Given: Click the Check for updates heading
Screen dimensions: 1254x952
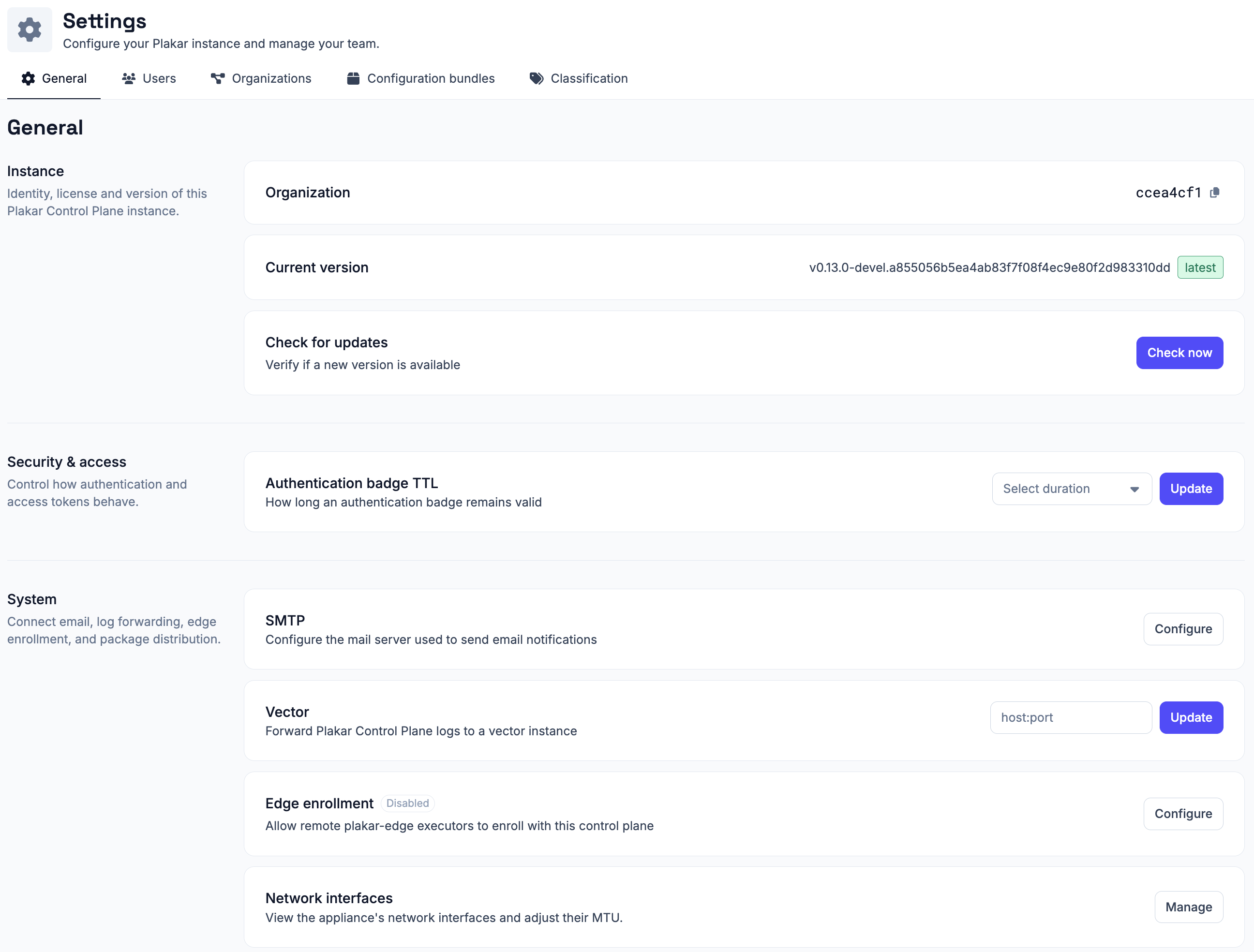Looking at the screenshot, I should (327, 342).
